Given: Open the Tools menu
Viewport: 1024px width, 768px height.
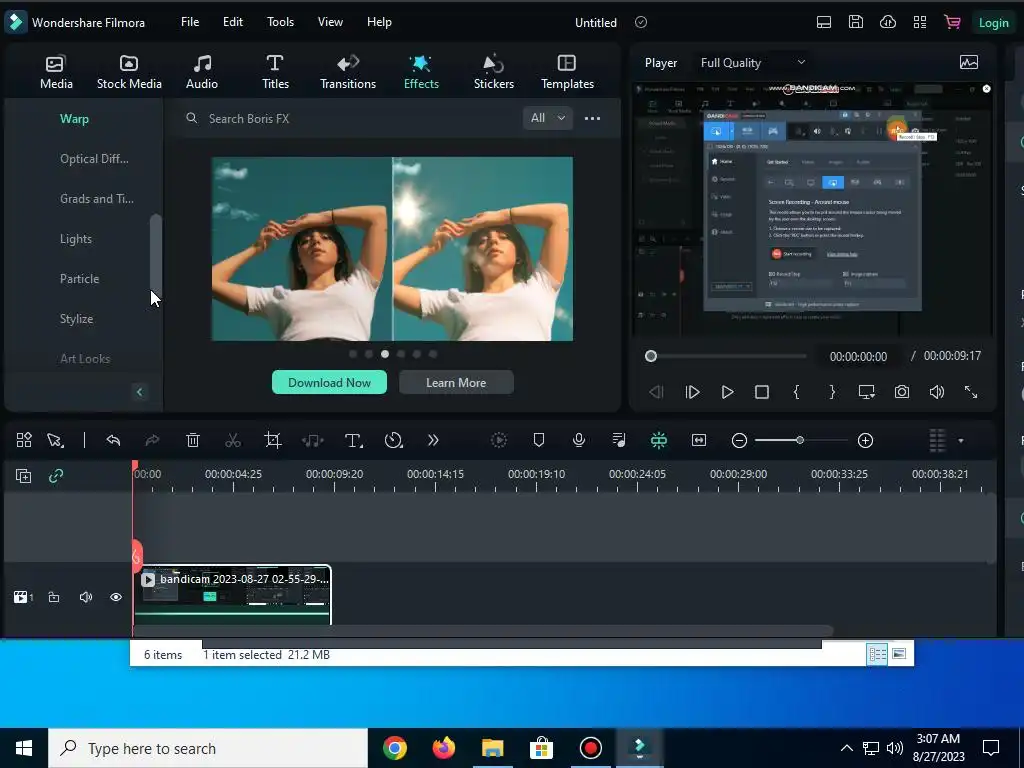Looking at the screenshot, I should pyautogui.click(x=280, y=22).
